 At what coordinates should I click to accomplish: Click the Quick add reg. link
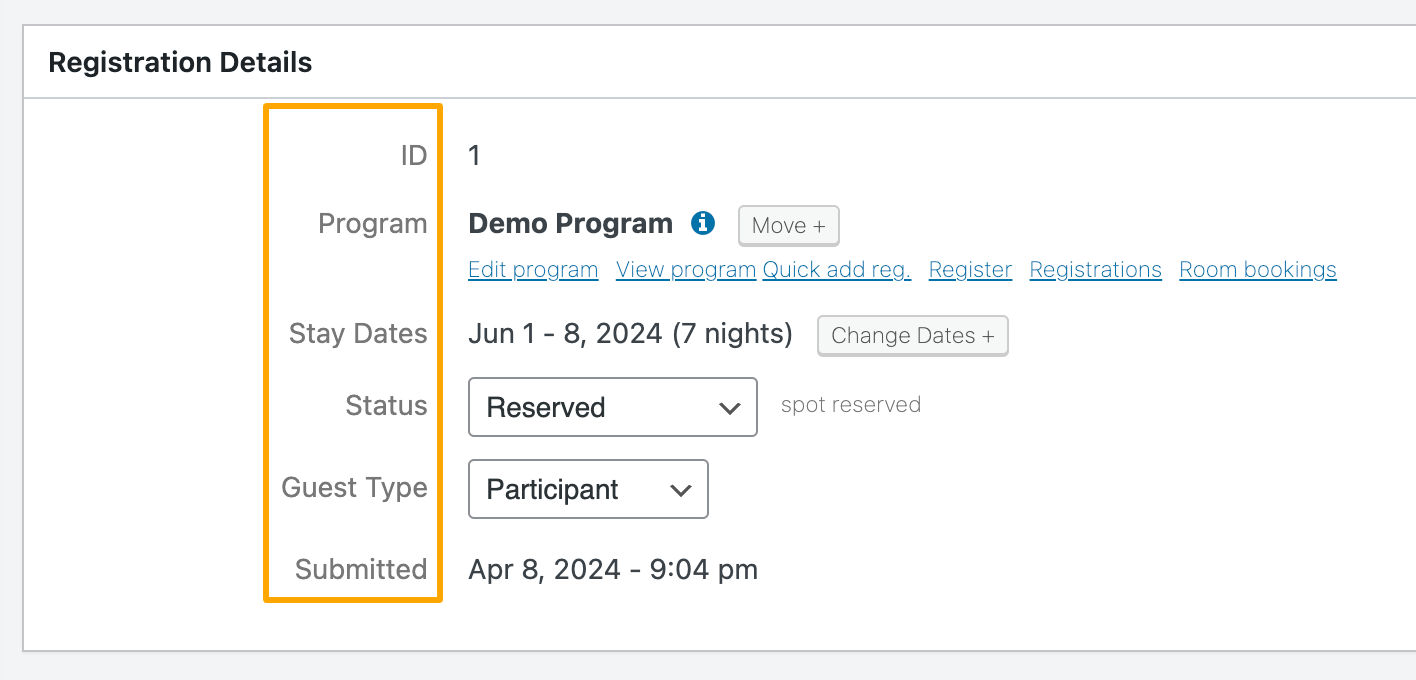[x=836, y=269]
